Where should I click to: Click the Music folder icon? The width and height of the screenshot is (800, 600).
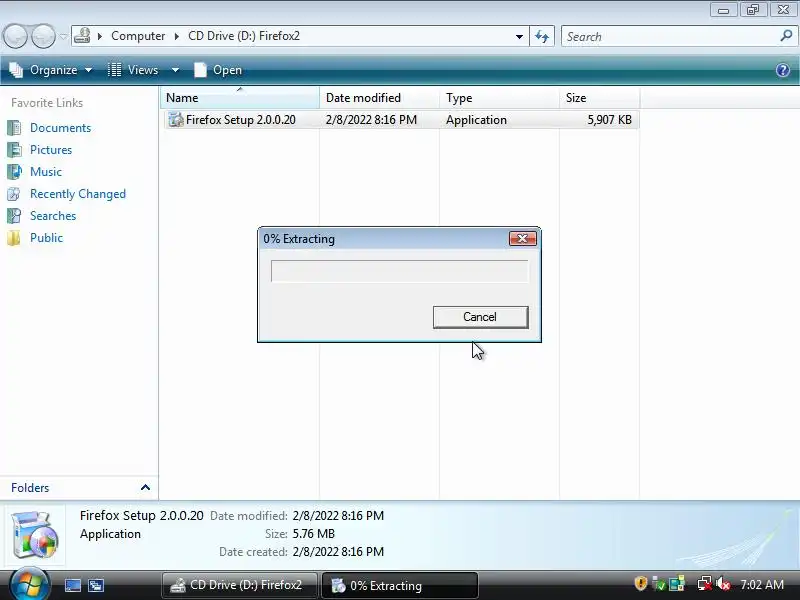[14, 171]
